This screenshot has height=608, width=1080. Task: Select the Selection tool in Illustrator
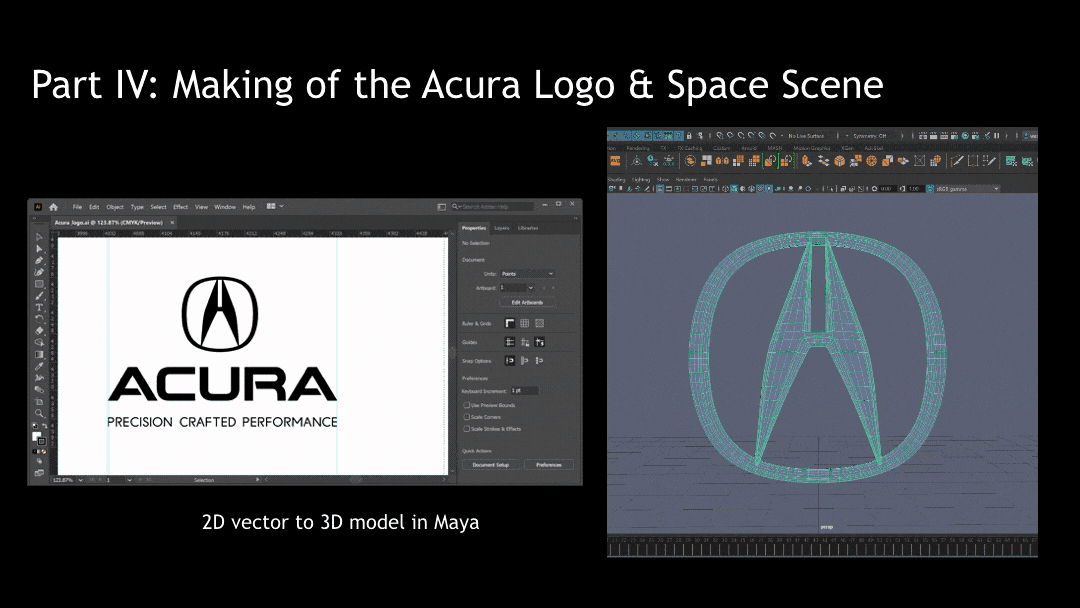[39, 238]
